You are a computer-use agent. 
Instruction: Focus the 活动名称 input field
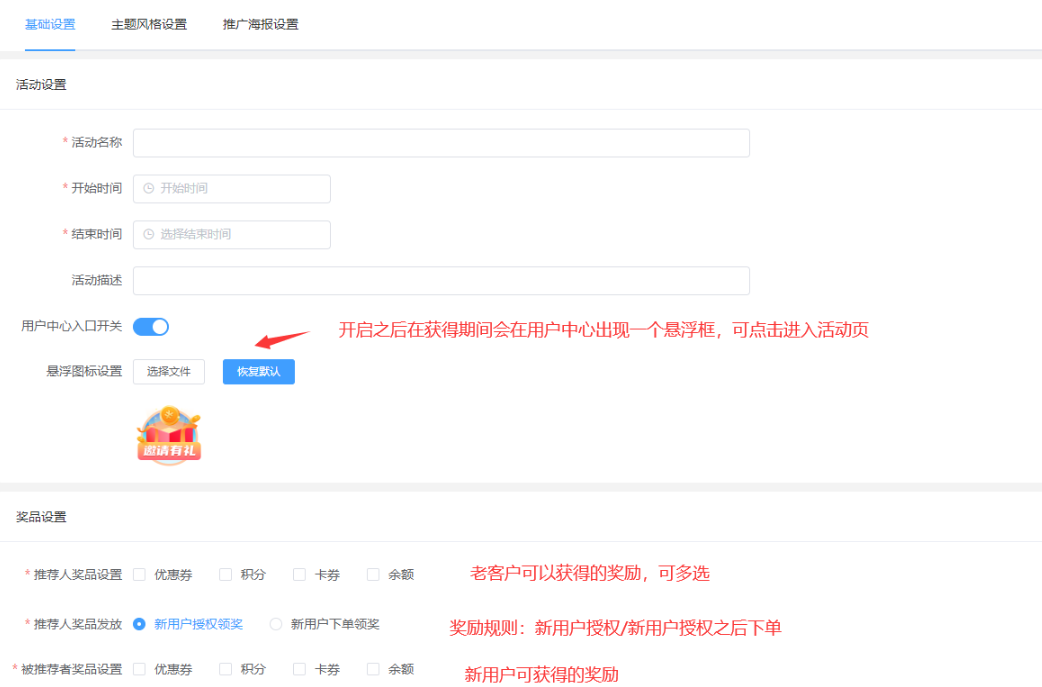point(441,143)
